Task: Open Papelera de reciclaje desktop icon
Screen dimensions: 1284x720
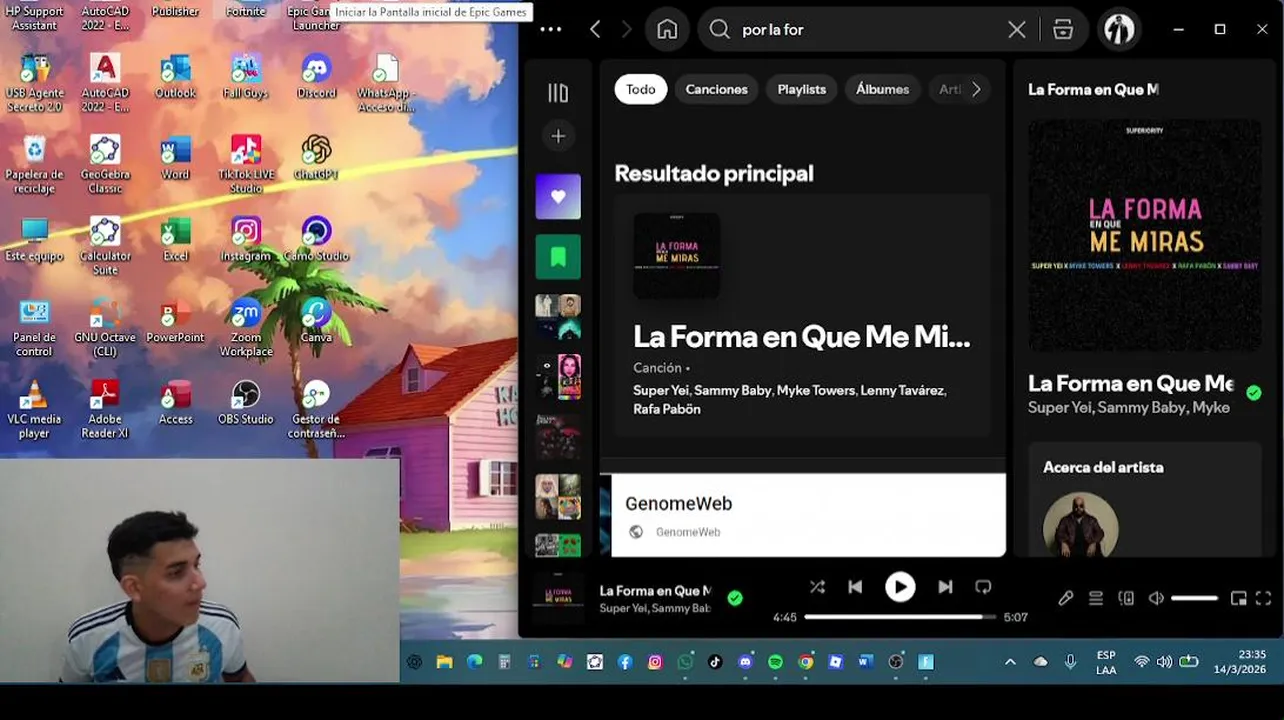Action: pyautogui.click(x=34, y=165)
